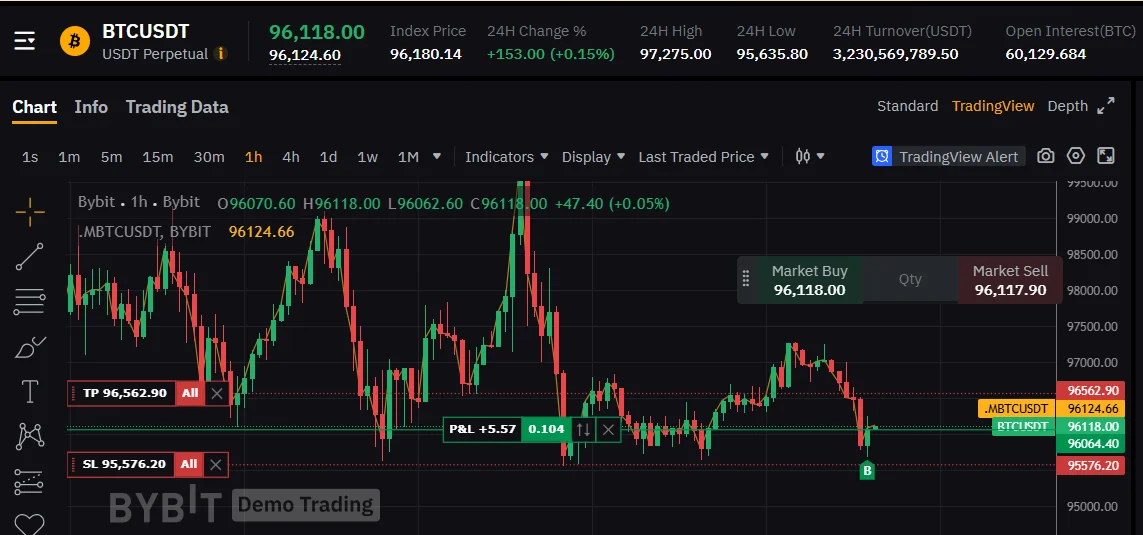This screenshot has width=1143, height=535.
Task: Switch to the Info tab
Action: coord(91,107)
